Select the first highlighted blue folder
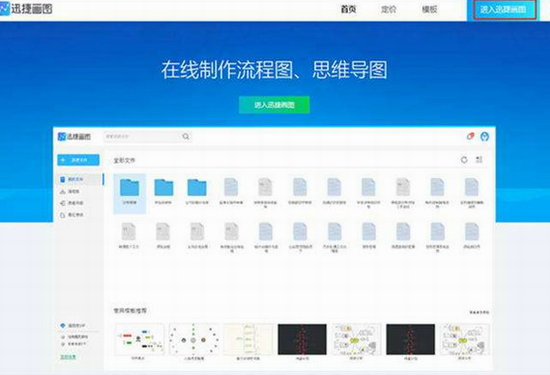This screenshot has height=375, width=550. tap(129, 194)
